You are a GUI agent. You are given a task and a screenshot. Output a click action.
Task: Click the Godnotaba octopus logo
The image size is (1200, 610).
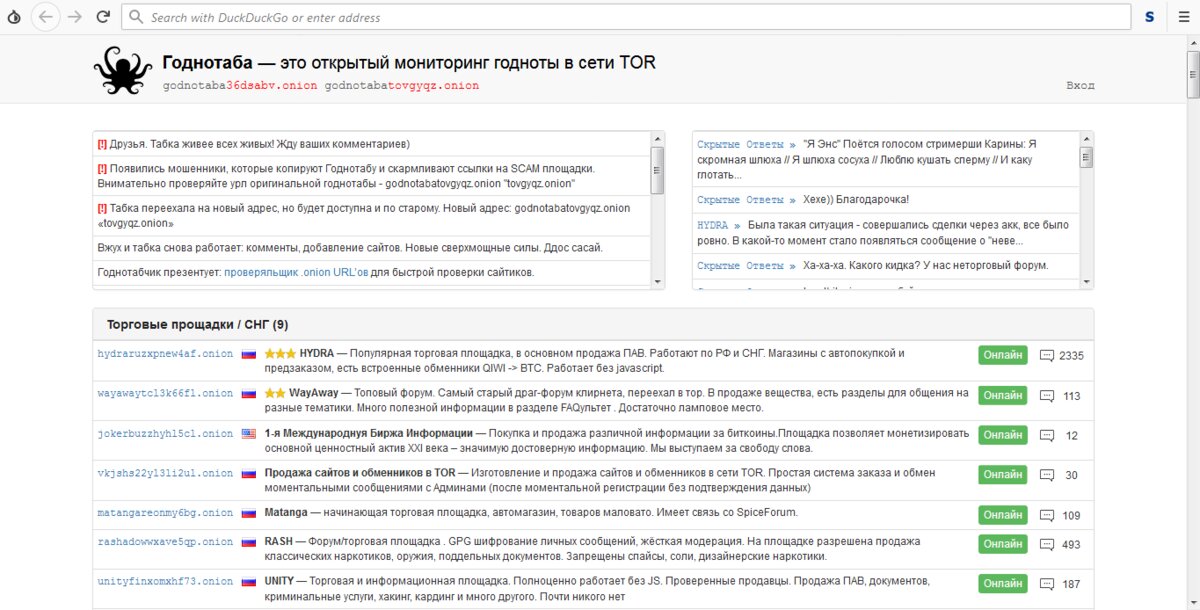(x=122, y=72)
